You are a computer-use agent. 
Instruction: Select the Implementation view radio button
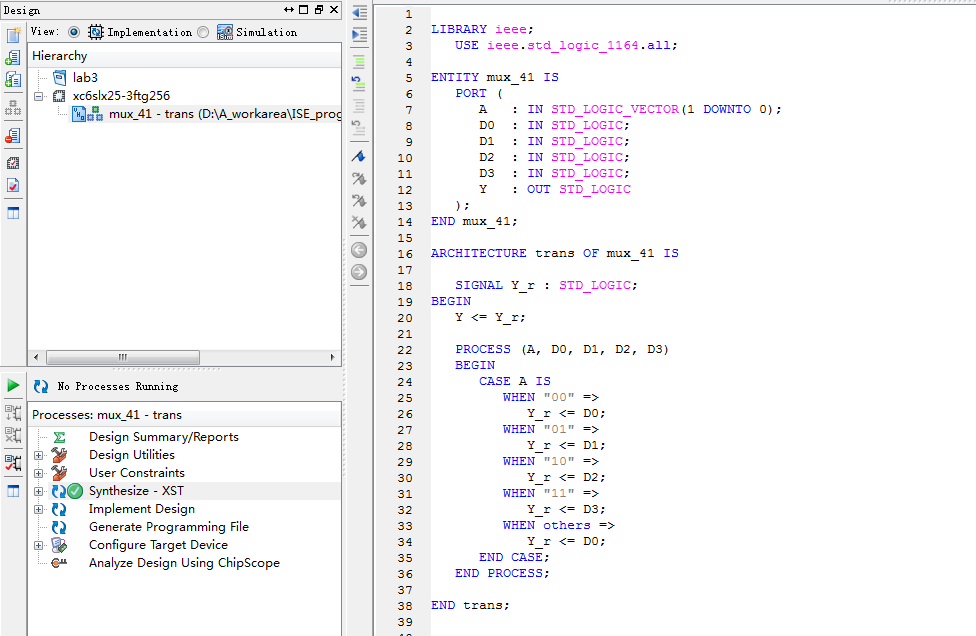(x=74, y=32)
